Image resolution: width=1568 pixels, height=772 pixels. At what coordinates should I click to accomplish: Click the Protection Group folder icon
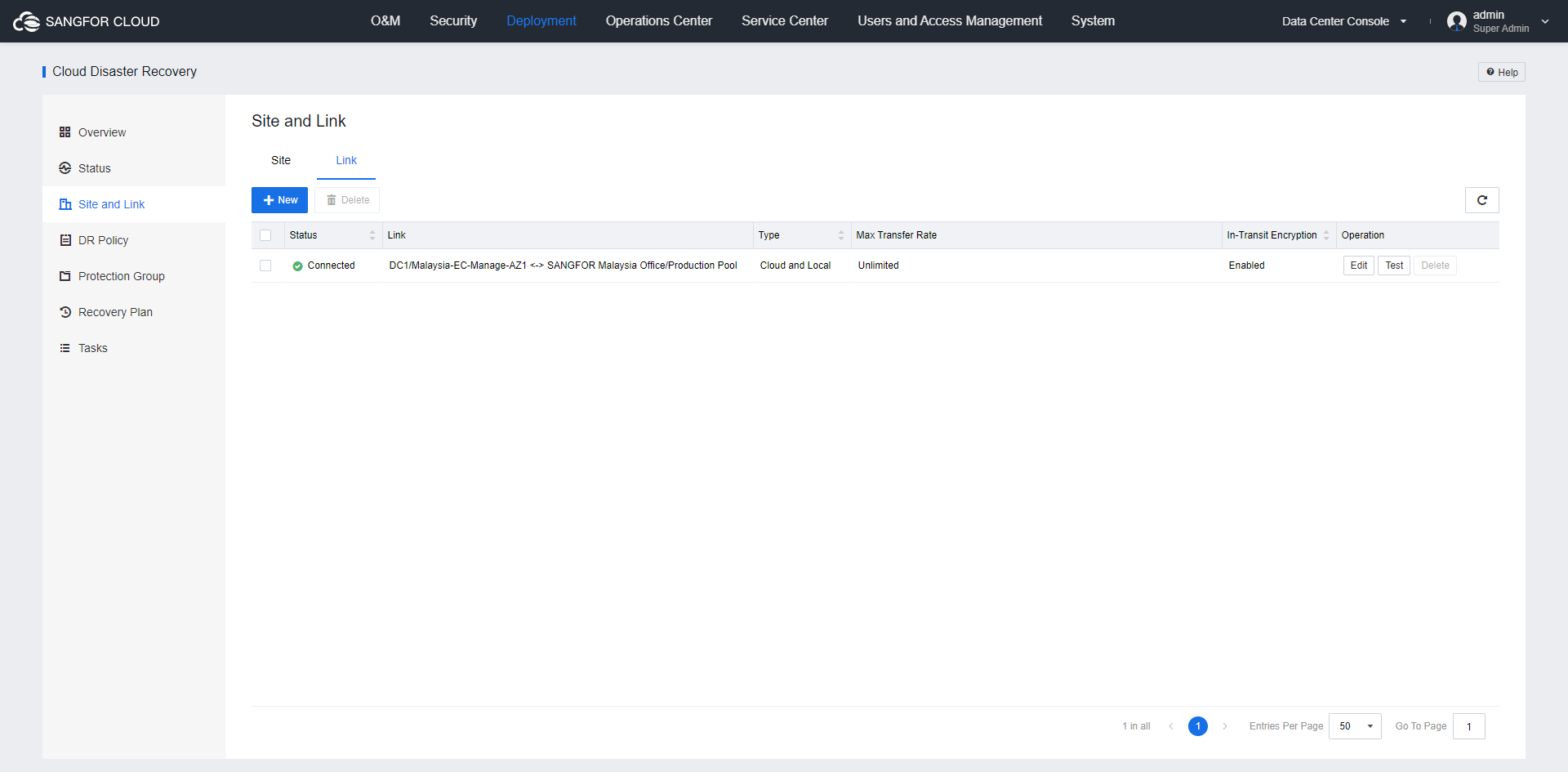pos(65,276)
